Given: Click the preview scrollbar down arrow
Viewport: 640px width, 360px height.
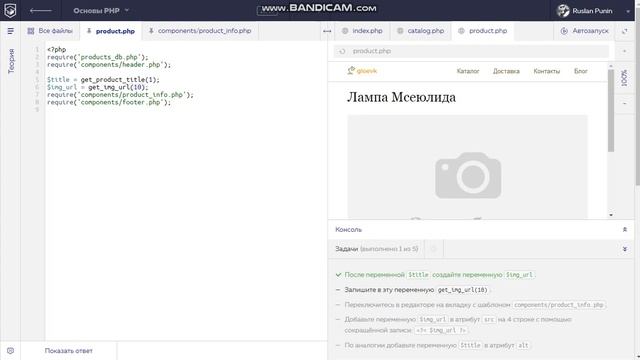Looking at the screenshot, I should [611, 215].
